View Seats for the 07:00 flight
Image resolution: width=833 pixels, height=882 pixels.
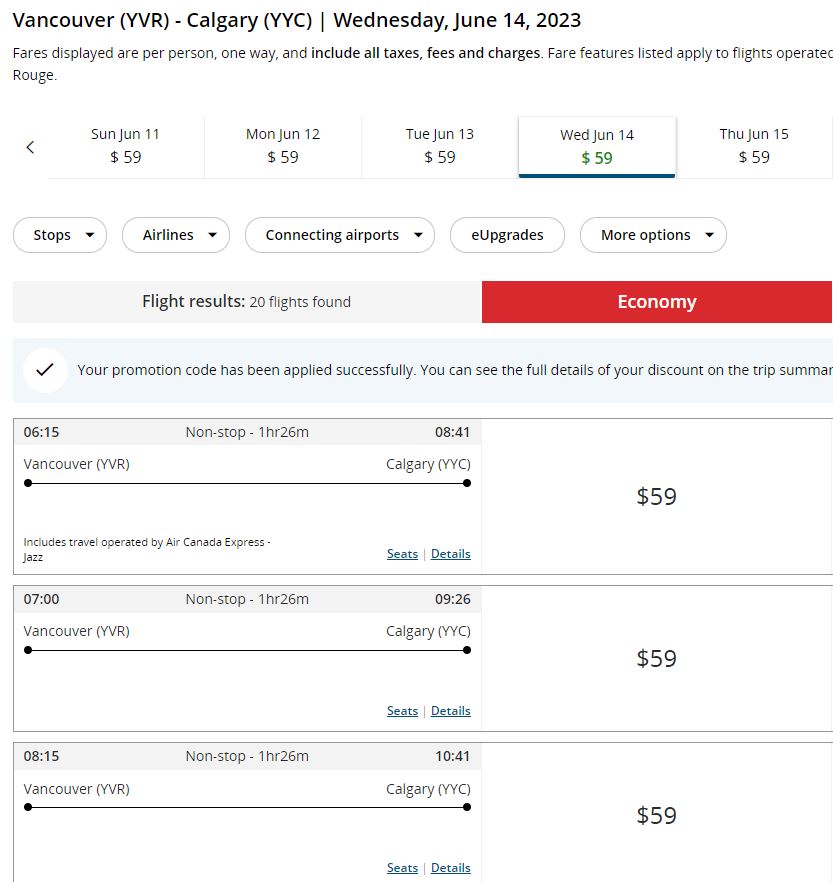click(x=402, y=711)
